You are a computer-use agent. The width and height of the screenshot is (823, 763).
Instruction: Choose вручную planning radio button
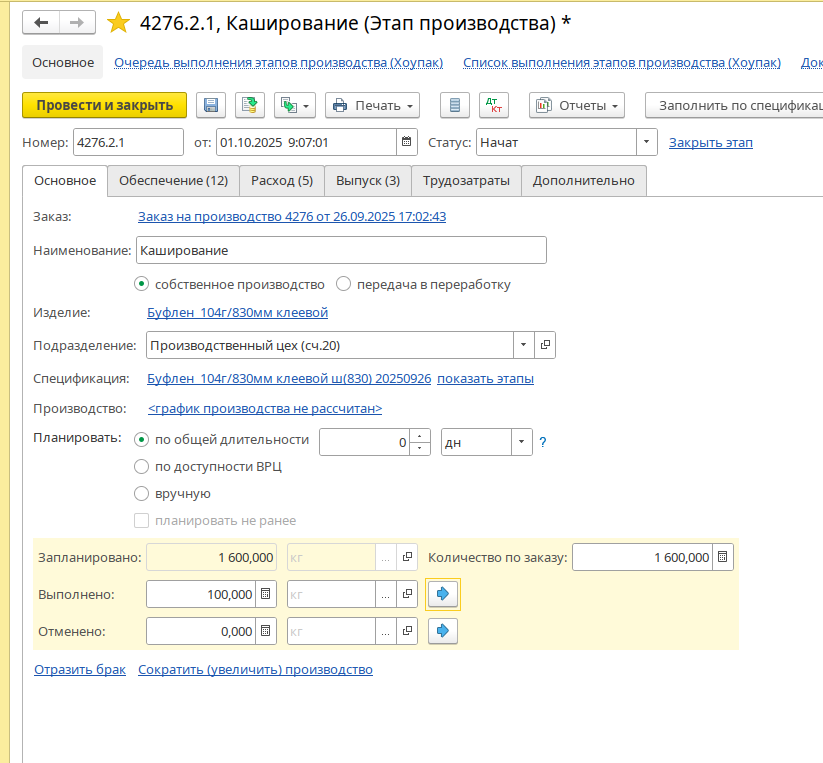[x=142, y=493]
